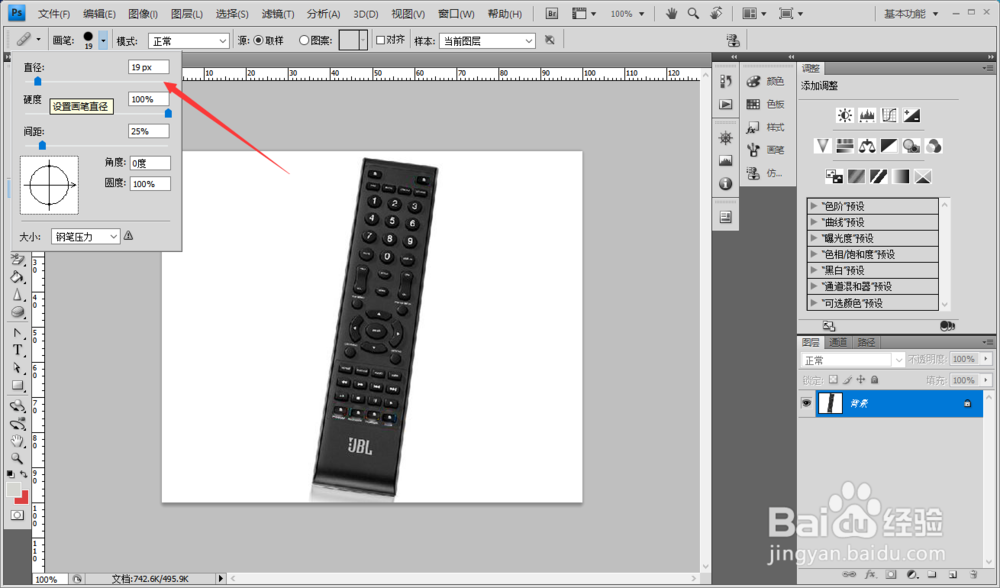The image size is (1000, 588).
Task: Open the 文件(F) menu
Action: [54, 13]
